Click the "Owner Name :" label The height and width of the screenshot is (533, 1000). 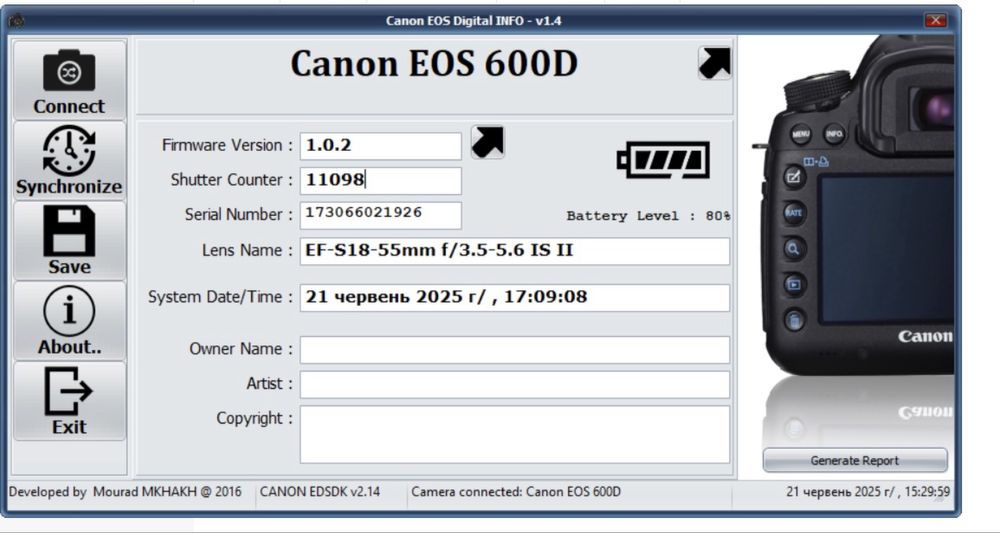coord(241,349)
